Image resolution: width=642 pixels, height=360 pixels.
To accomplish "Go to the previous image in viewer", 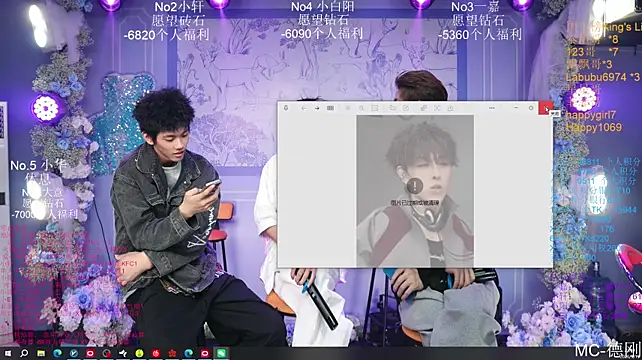I will tap(304, 108).
